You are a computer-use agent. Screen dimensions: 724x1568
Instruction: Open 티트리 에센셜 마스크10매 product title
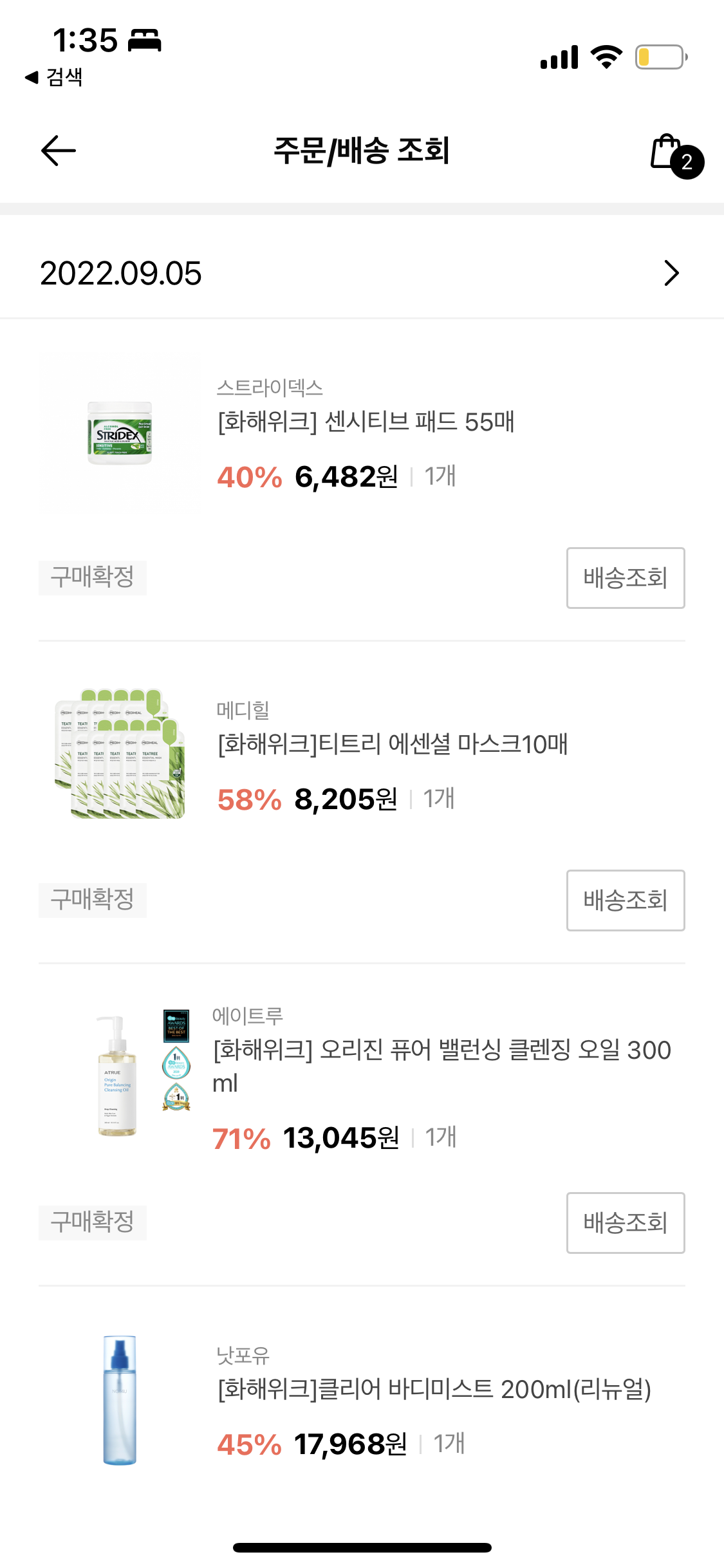click(393, 745)
